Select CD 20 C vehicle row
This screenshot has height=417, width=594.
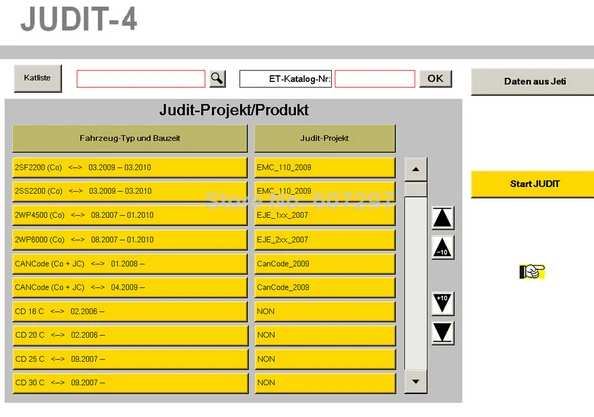[x=130, y=335]
